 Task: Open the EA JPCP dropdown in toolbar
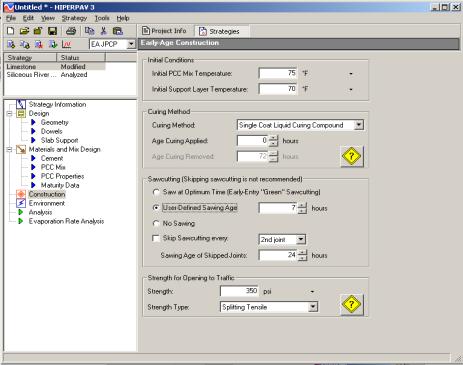[131, 44]
